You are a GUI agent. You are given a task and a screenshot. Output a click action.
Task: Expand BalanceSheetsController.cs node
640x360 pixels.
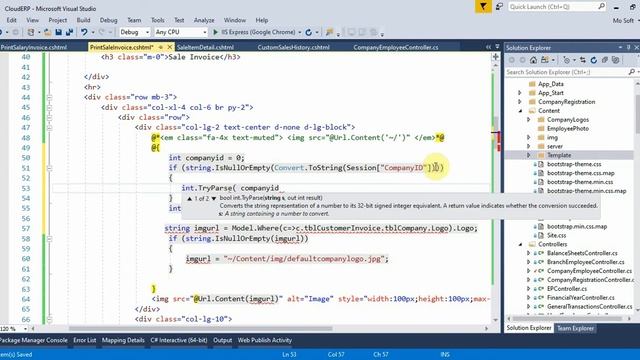tap(529, 253)
